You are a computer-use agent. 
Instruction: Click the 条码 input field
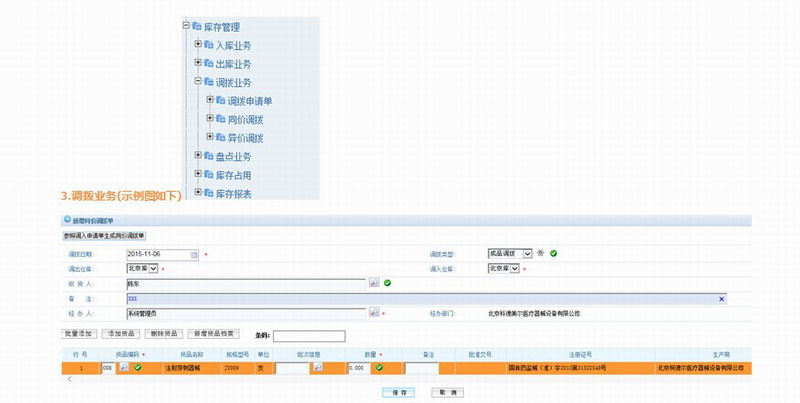tap(308, 336)
